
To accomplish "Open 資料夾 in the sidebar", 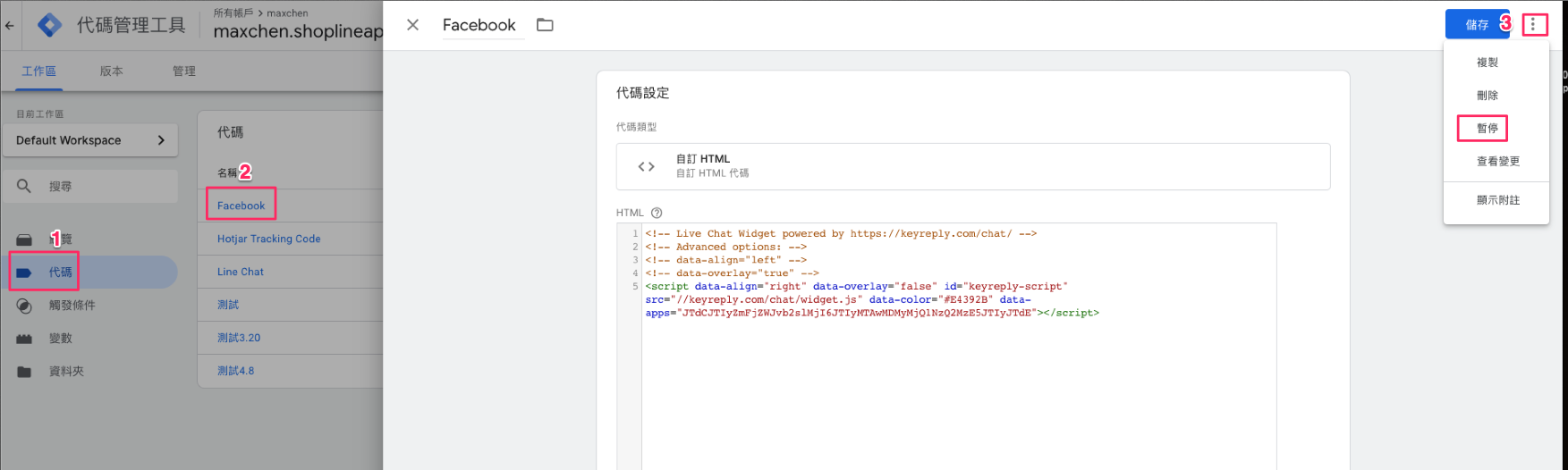I will click(66, 372).
